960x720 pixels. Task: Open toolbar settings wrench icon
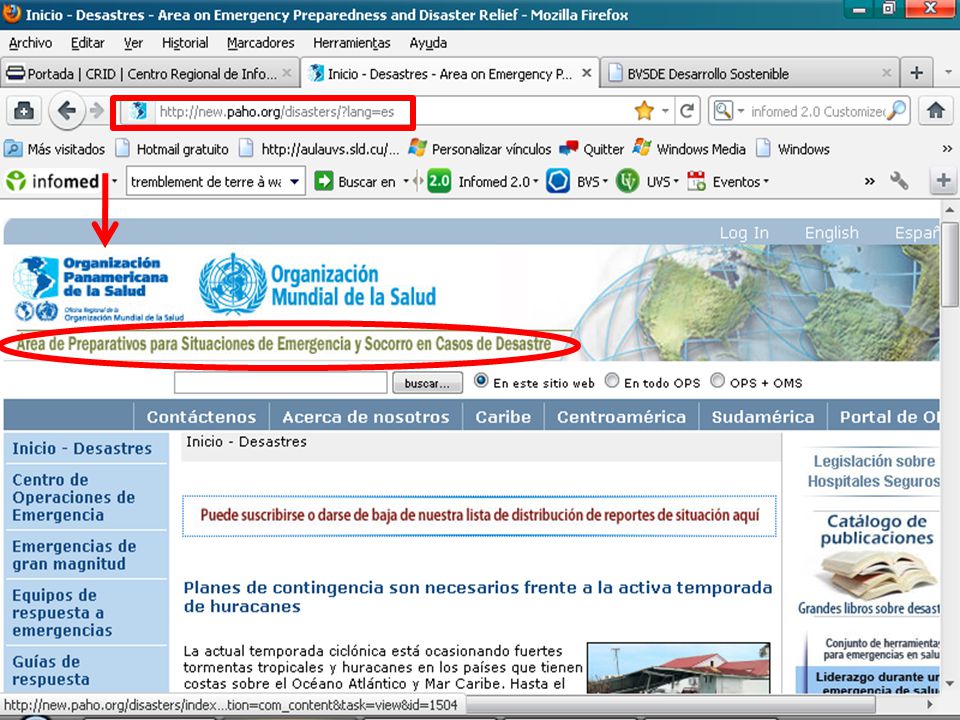point(899,181)
